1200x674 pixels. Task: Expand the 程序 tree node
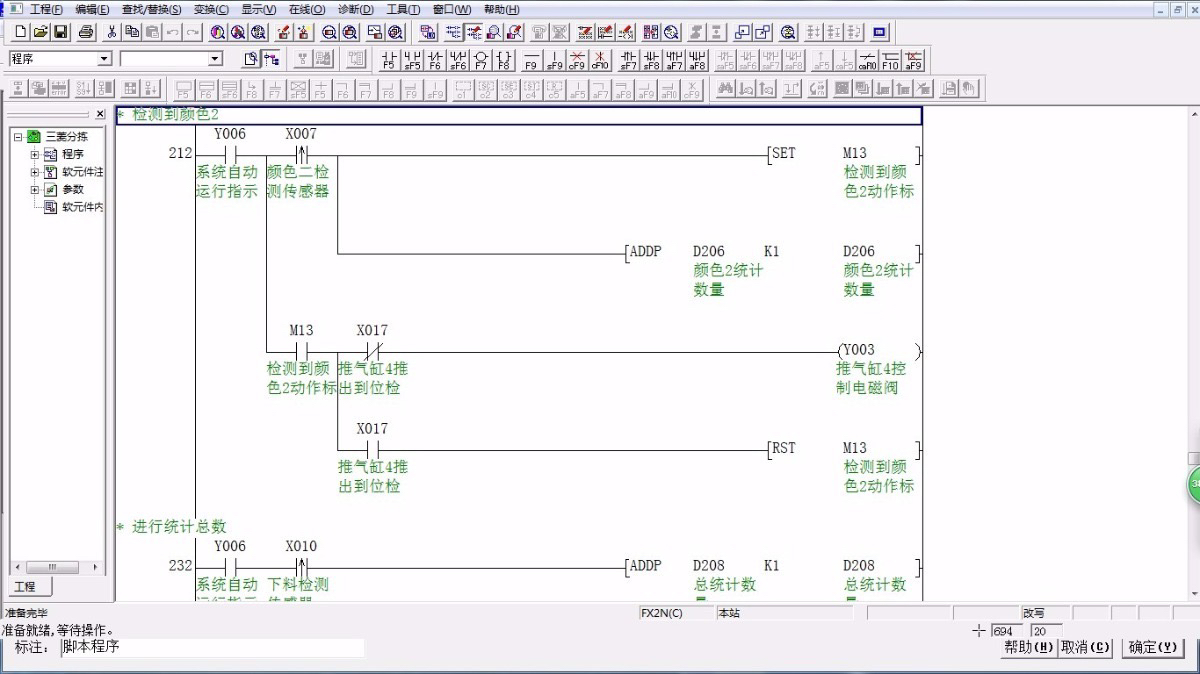35,154
